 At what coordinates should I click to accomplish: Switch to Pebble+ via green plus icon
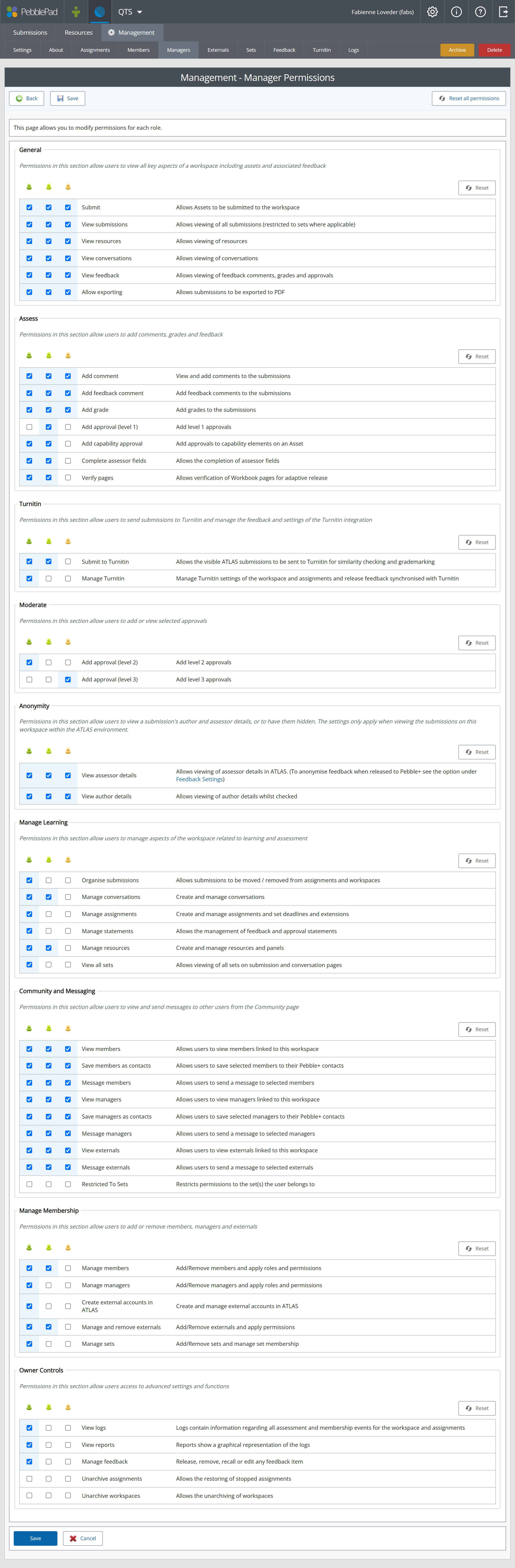tap(76, 12)
